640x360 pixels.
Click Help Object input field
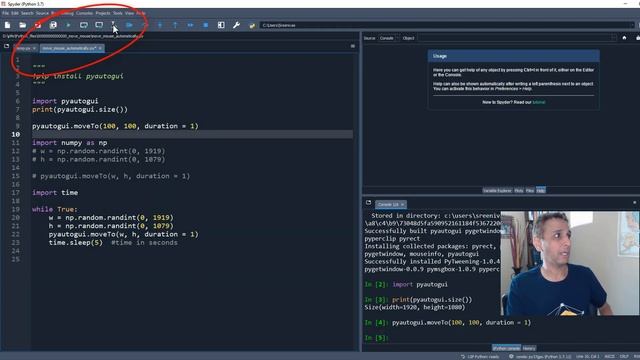click(x=517, y=38)
